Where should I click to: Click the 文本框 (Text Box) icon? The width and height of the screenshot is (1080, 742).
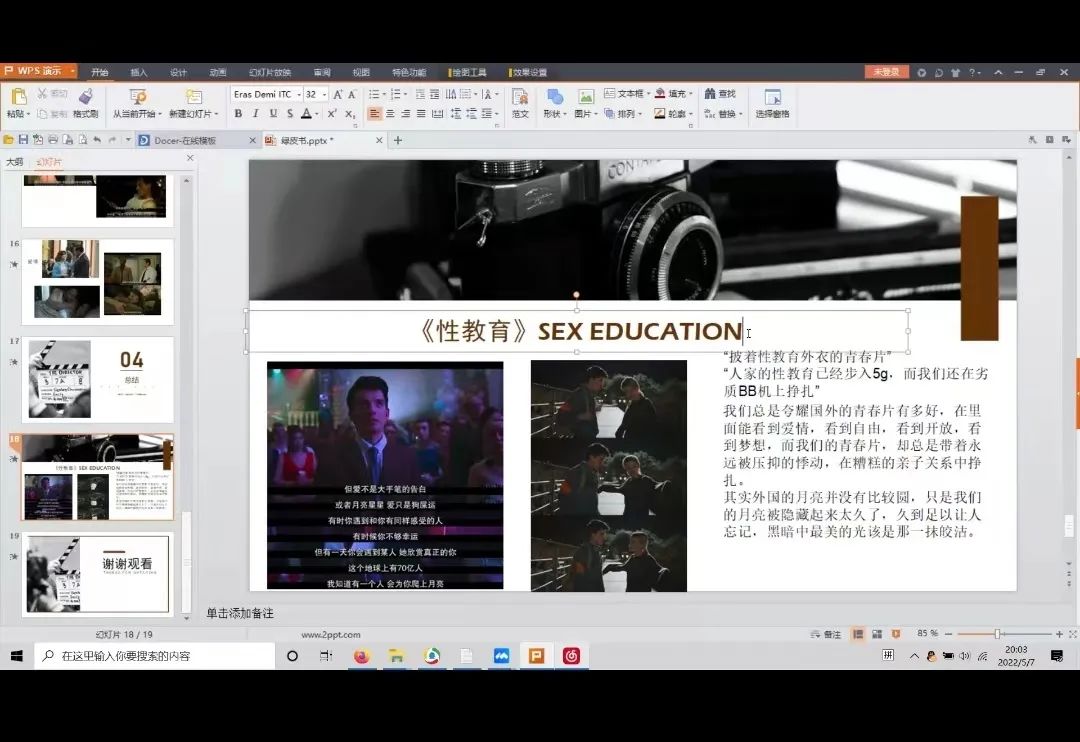point(625,94)
